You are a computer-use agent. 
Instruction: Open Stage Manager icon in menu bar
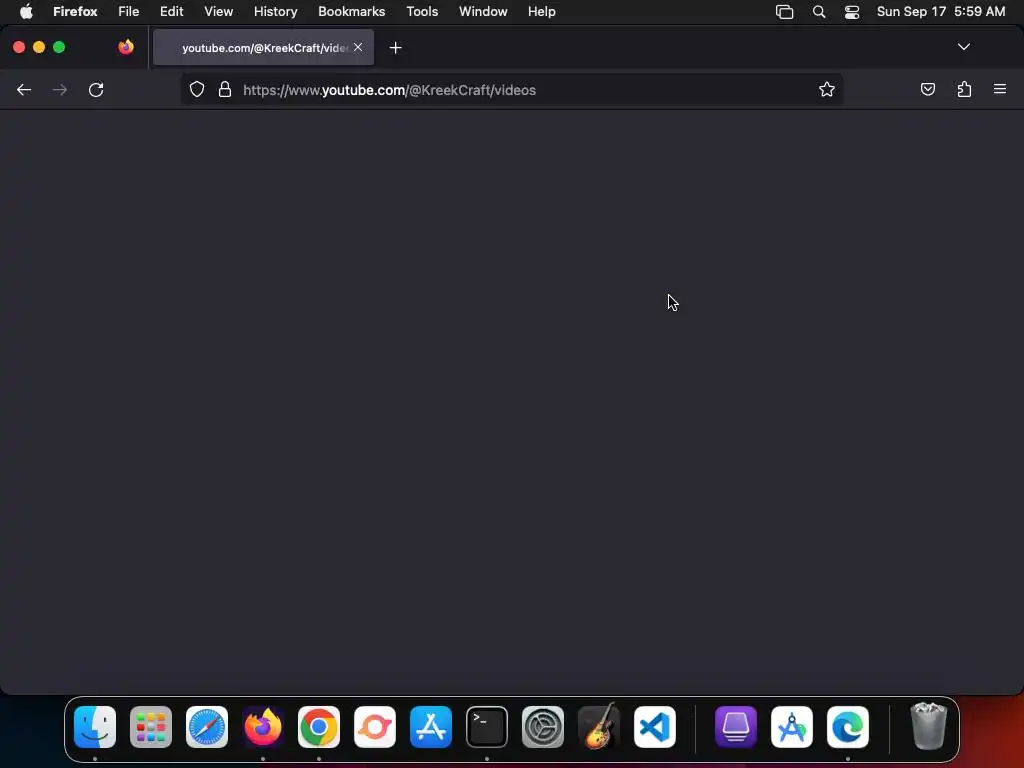tap(784, 12)
